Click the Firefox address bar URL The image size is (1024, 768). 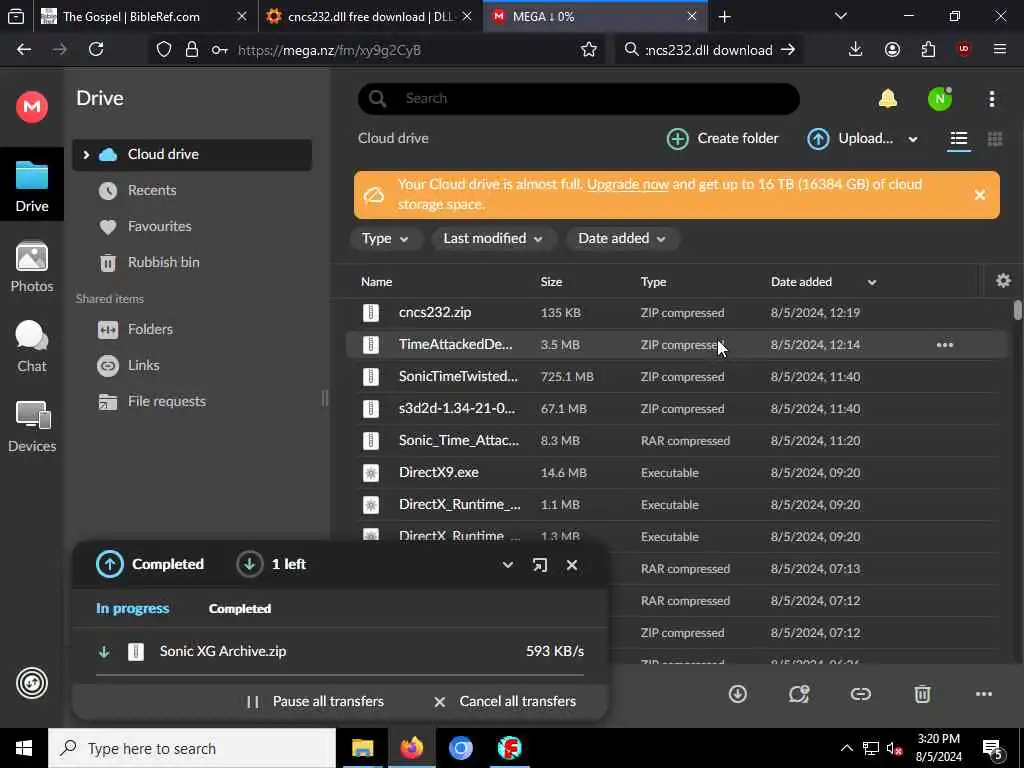pos(329,50)
